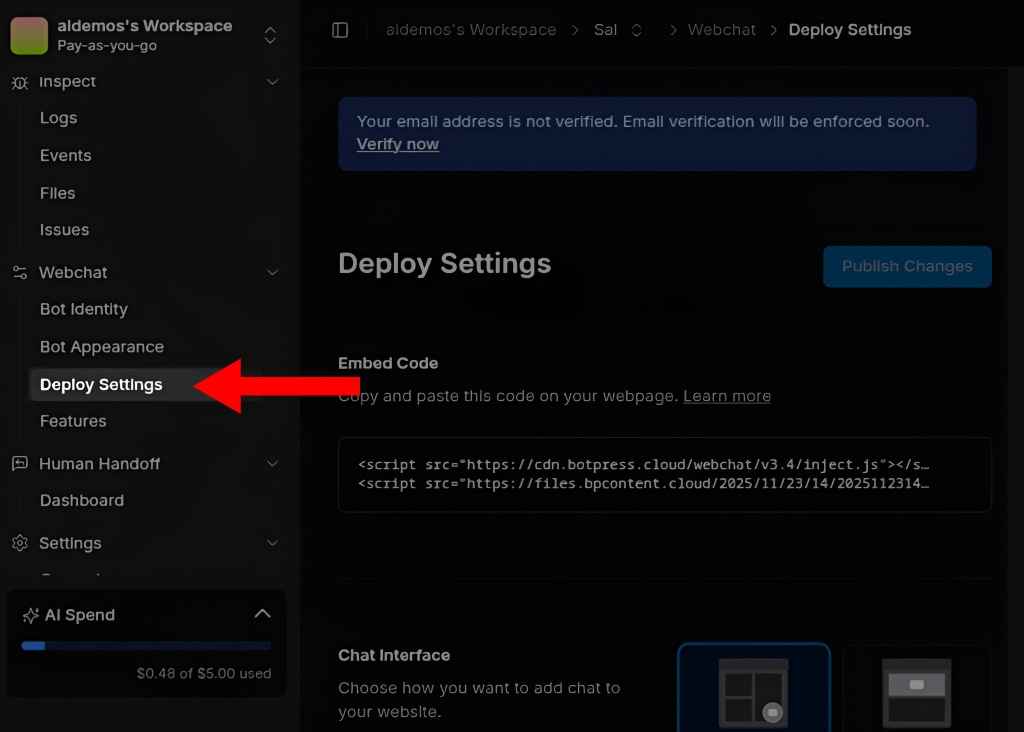
Task: Click the Deploy Settings breadcrumb
Action: tap(850, 30)
